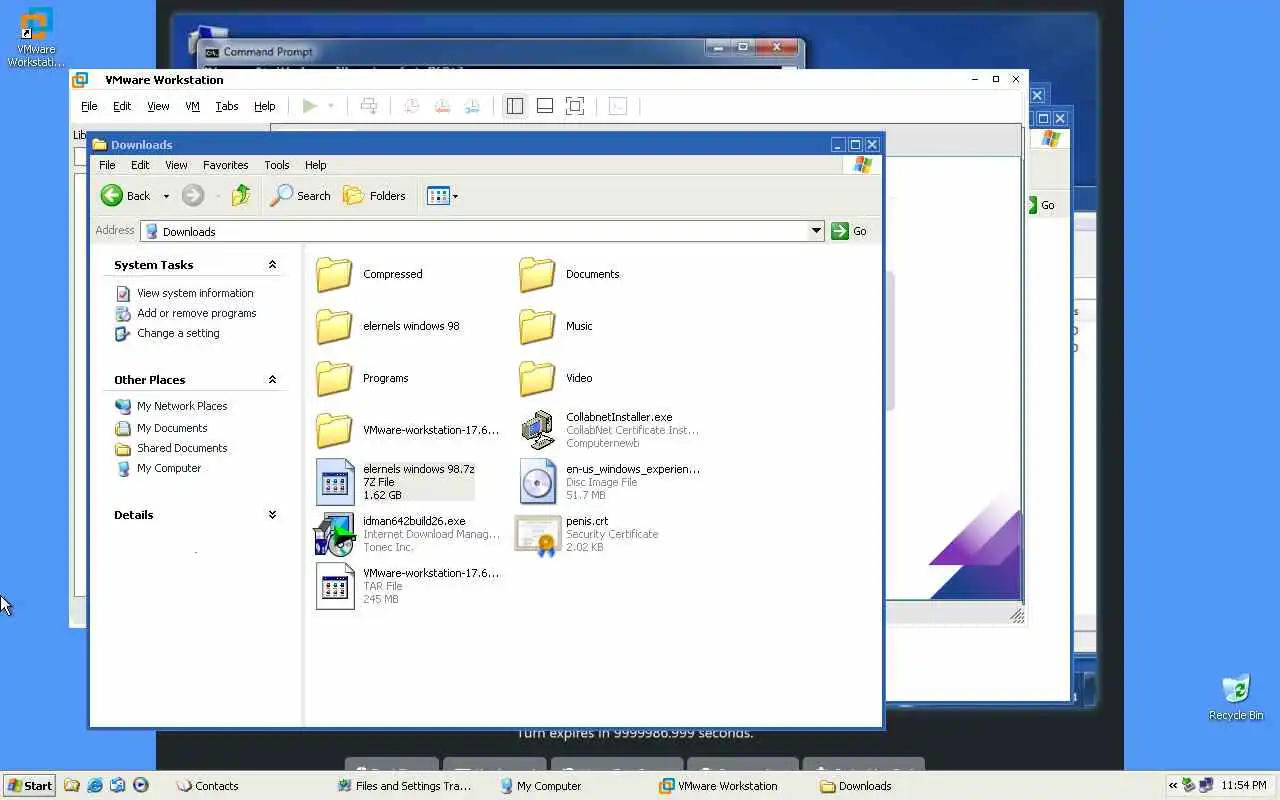Click Change a setting link

coord(178,333)
